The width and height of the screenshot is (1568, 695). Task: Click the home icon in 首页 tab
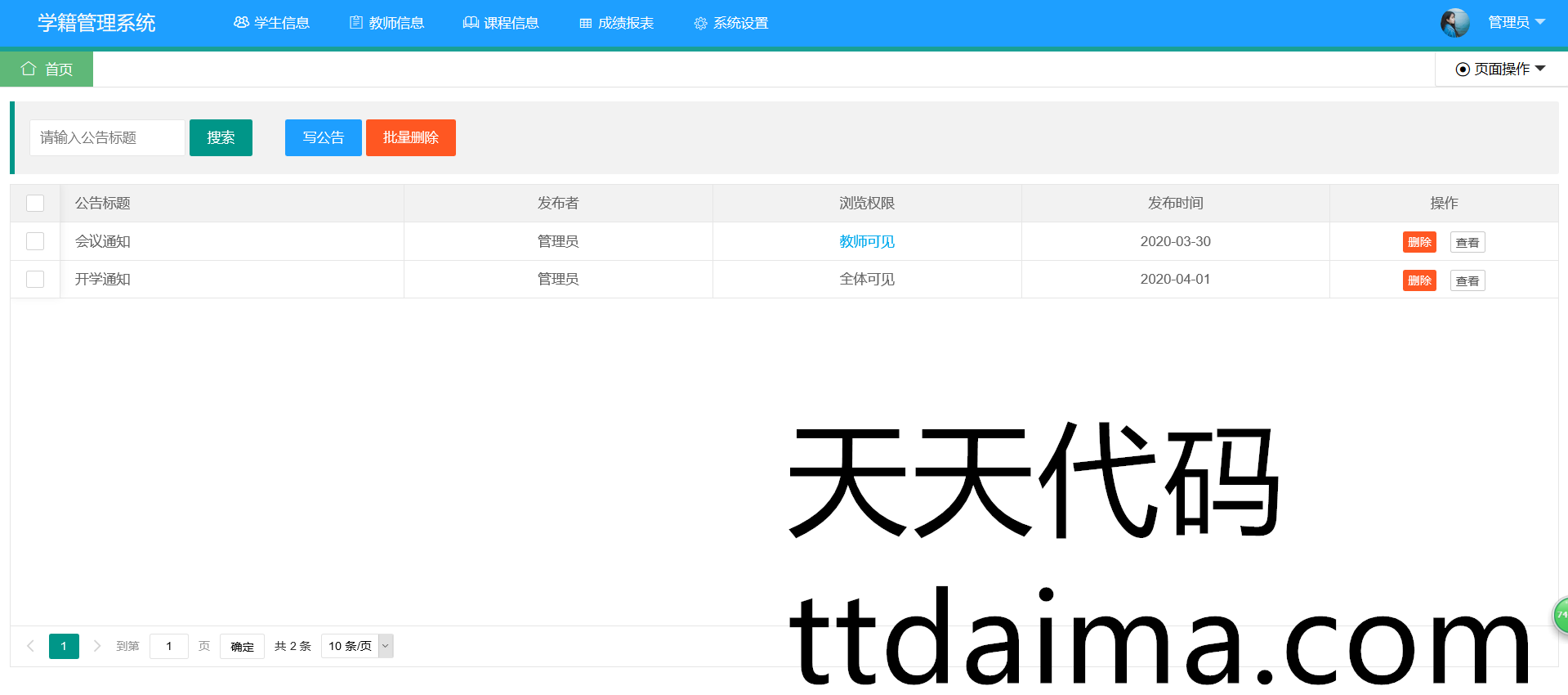pyautogui.click(x=29, y=69)
